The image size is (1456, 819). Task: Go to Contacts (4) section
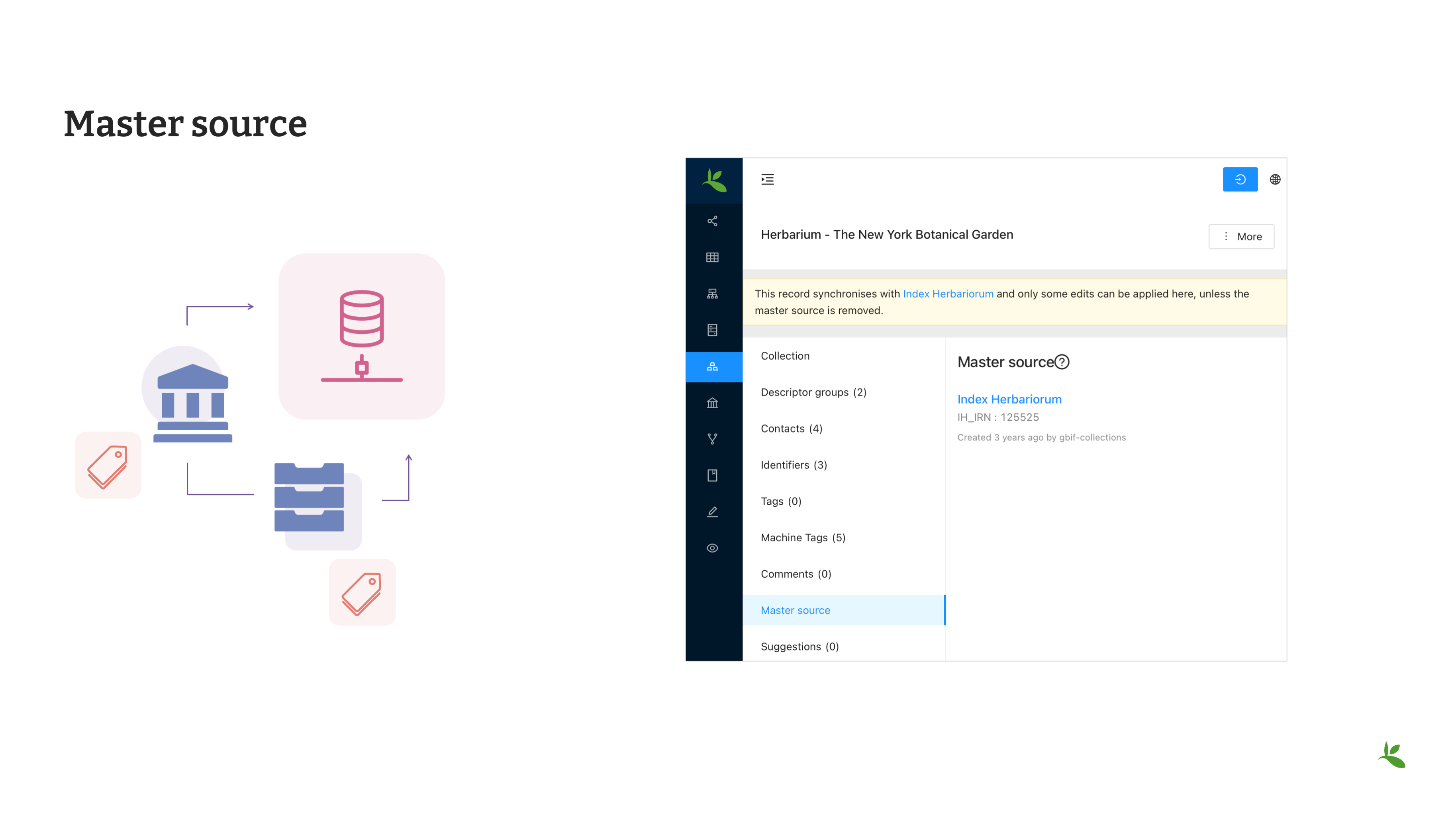(791, 429)
